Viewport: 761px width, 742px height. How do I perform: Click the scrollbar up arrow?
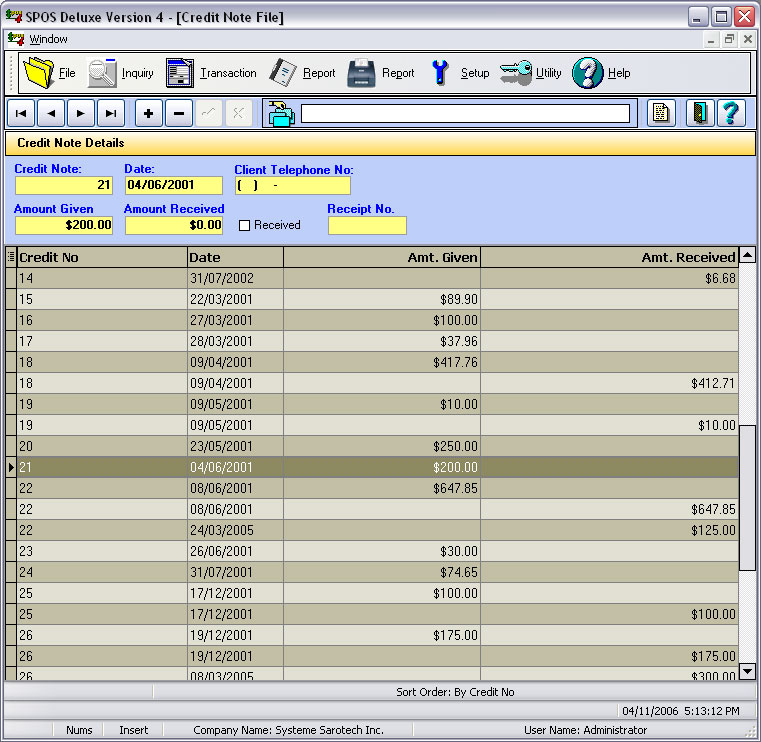[747, 255]
